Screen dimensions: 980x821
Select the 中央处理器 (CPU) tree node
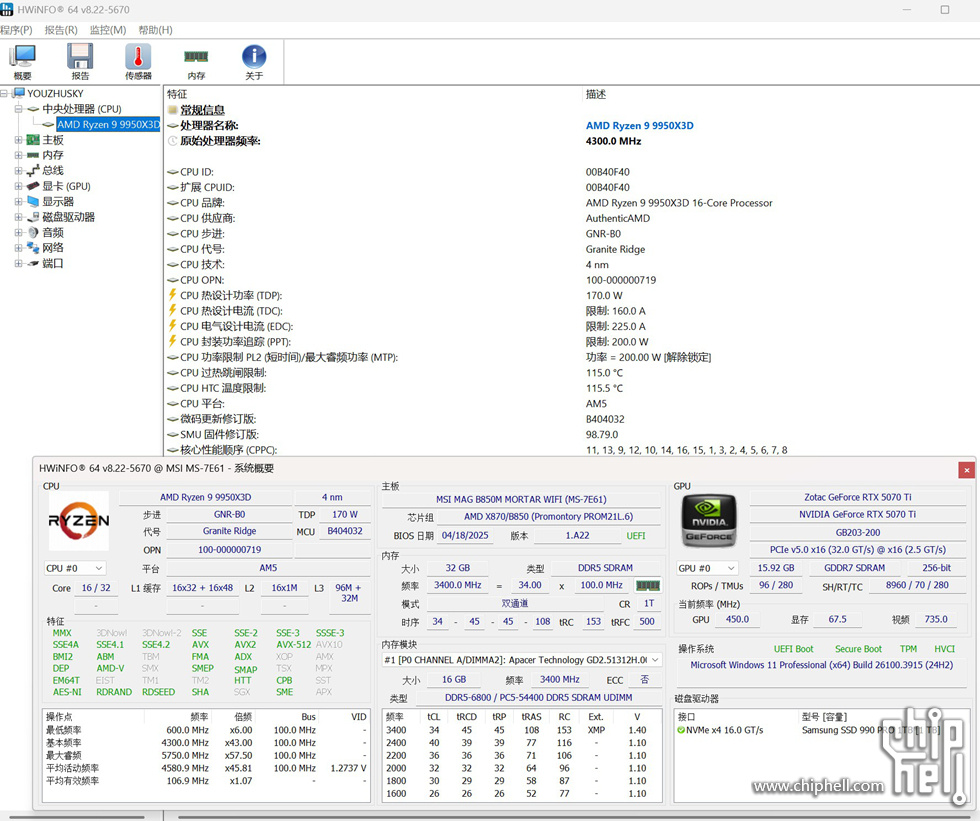click(x=82, y=109)
